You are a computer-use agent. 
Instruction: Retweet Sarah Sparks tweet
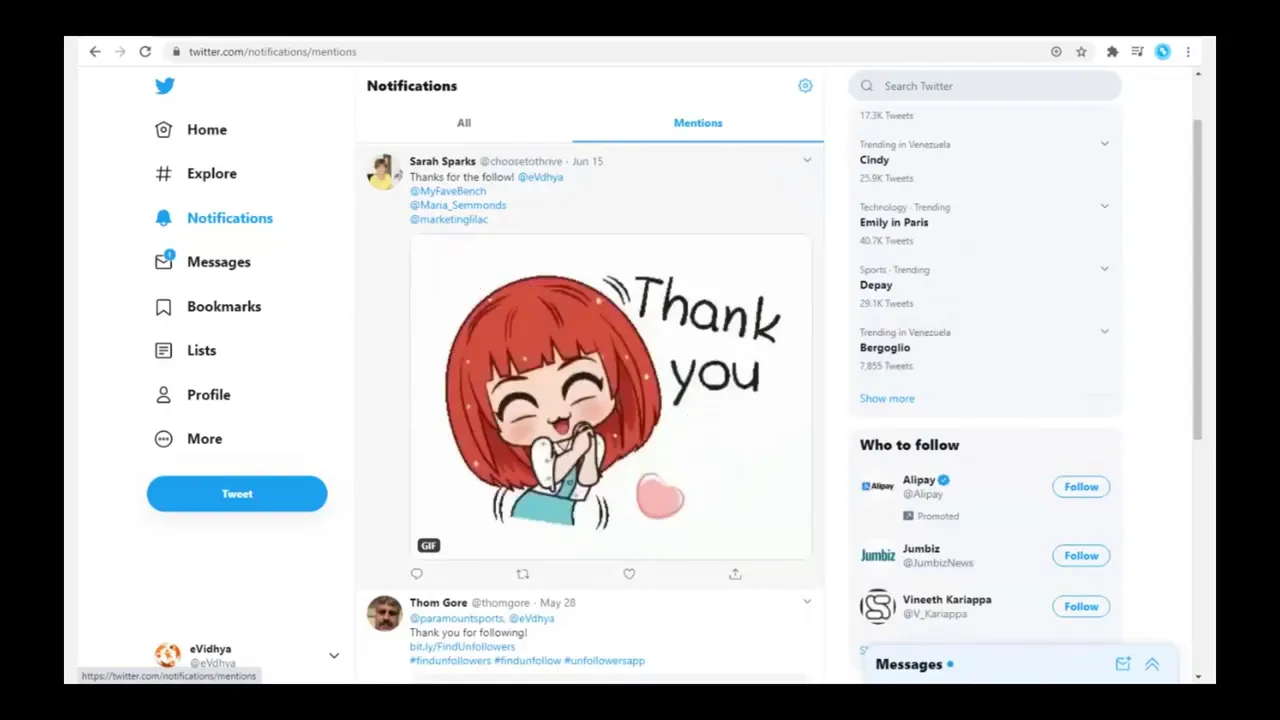[x=522, y=574]
